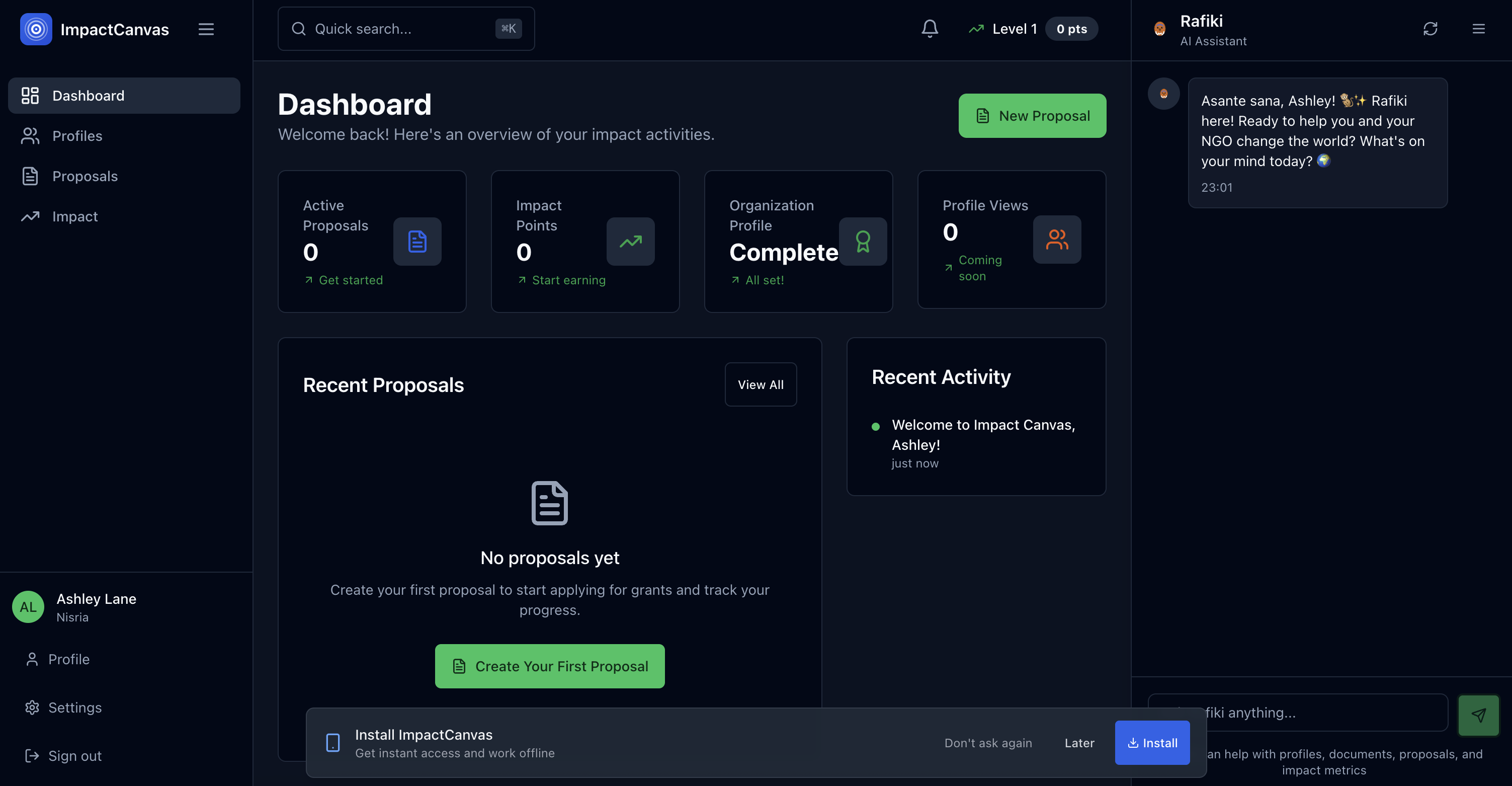Send a message with the paper plane icon
The height and width of the screenshot is (786, 1512).
(1478, 715)
